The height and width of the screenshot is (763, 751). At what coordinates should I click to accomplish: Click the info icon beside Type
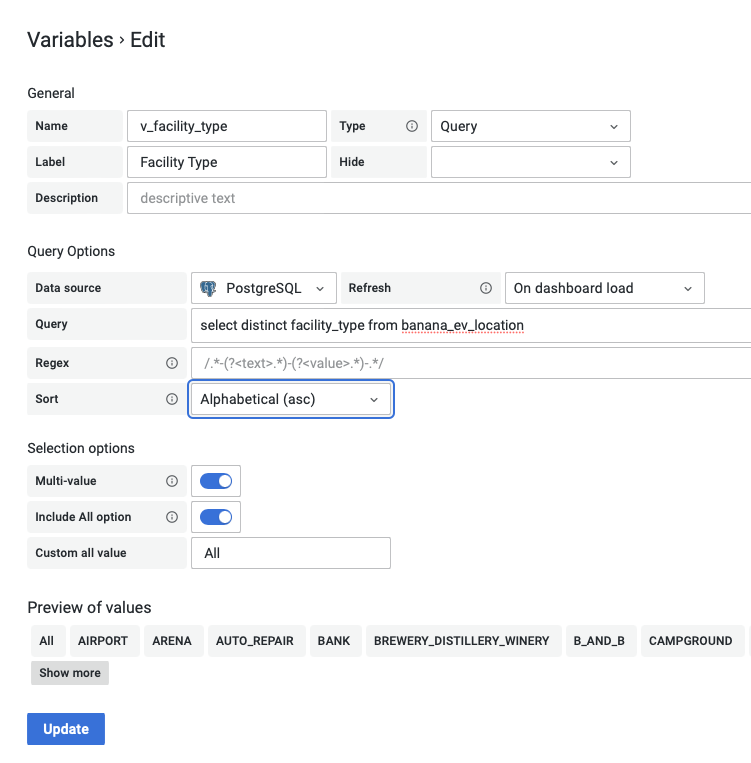click(x=412, y=126)
